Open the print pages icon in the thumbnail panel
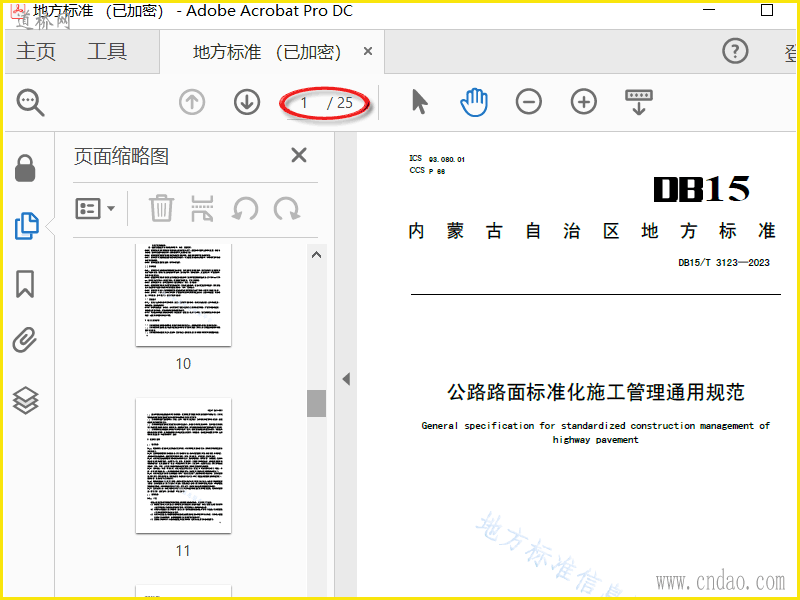 pos(202,208)
